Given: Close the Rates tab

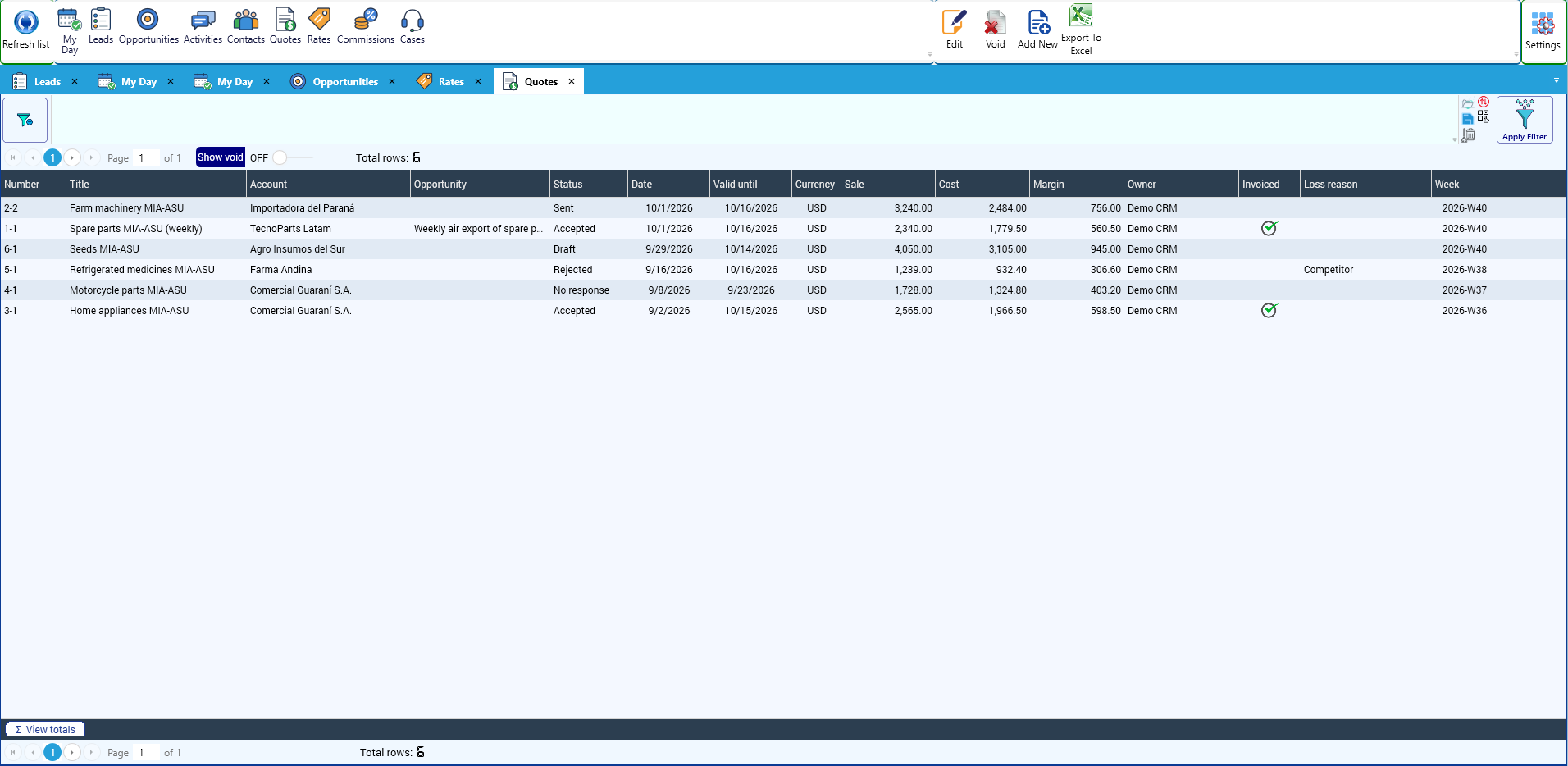Looking at the screenshot, I should pos(478,81).
